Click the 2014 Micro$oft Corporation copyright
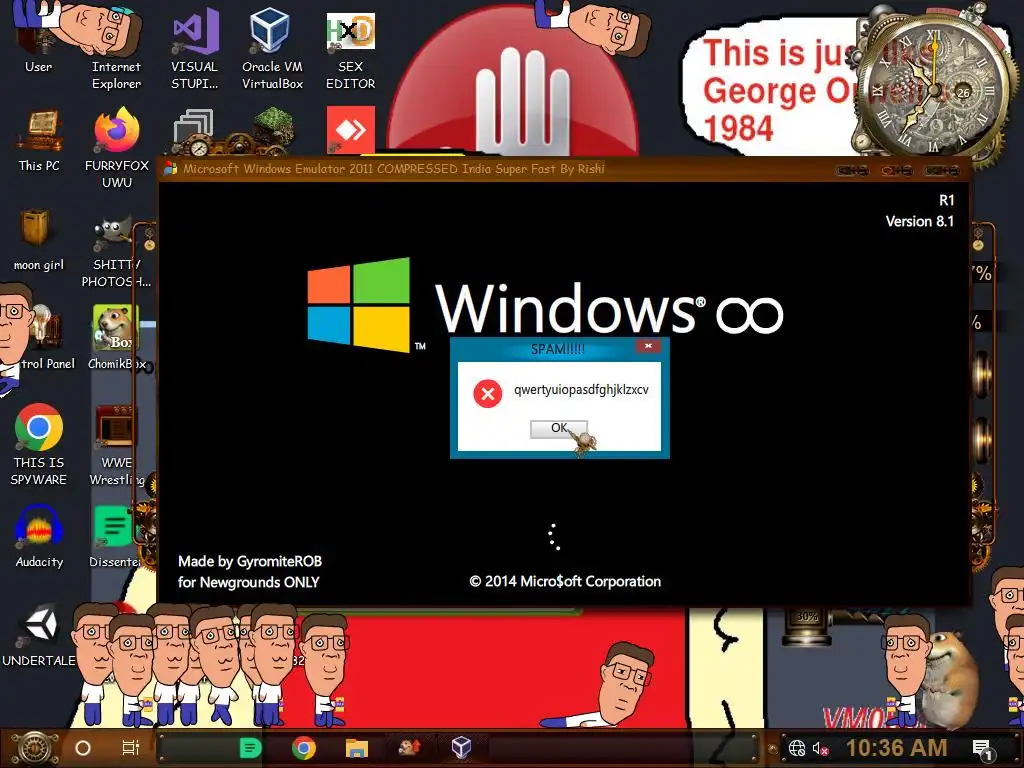Screen dimensions: 1024x768 pyautogui.click(x=565, y=581)
